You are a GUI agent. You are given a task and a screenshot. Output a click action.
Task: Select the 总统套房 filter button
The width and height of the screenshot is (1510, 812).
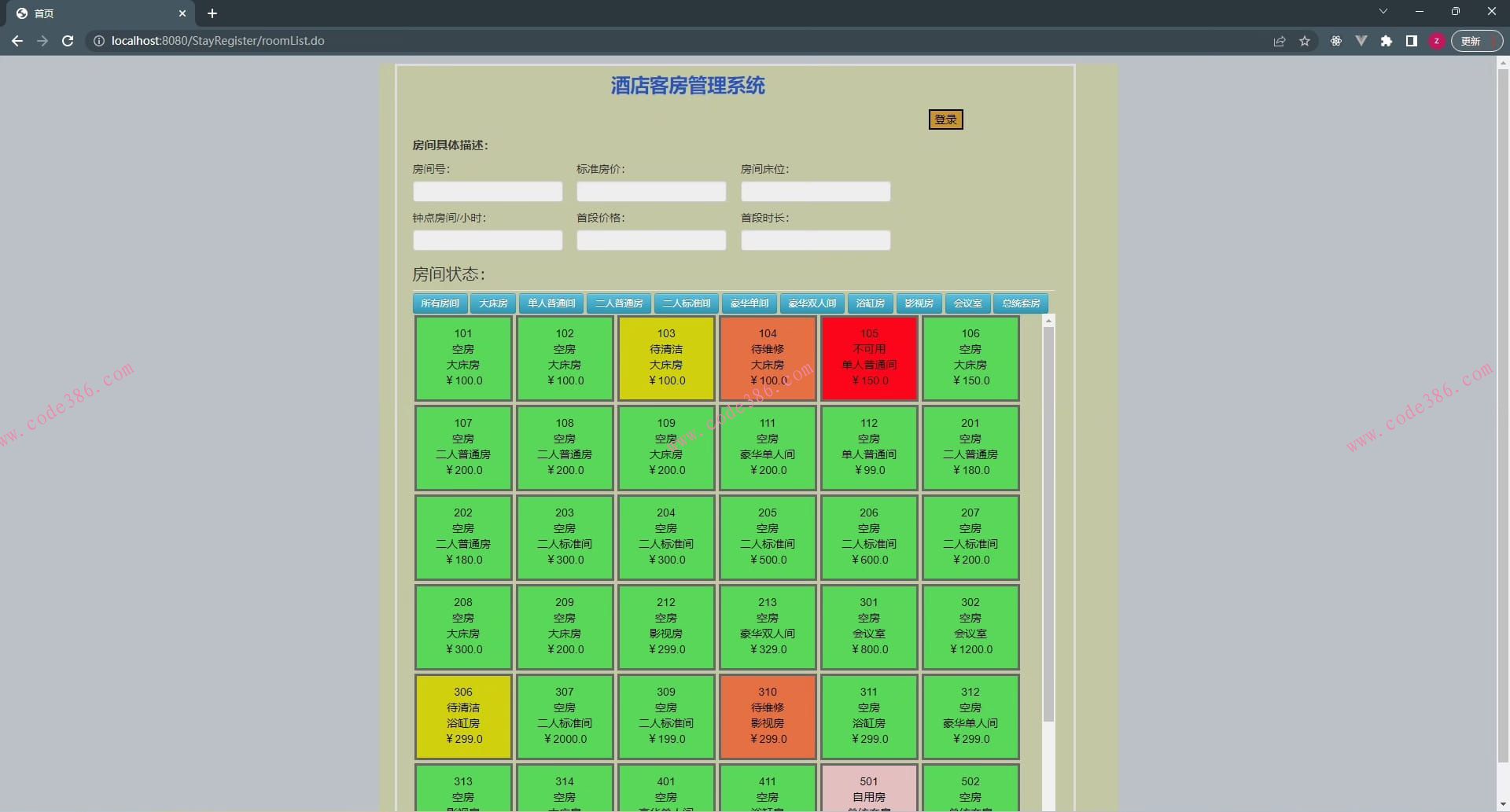click(1021, 303)
